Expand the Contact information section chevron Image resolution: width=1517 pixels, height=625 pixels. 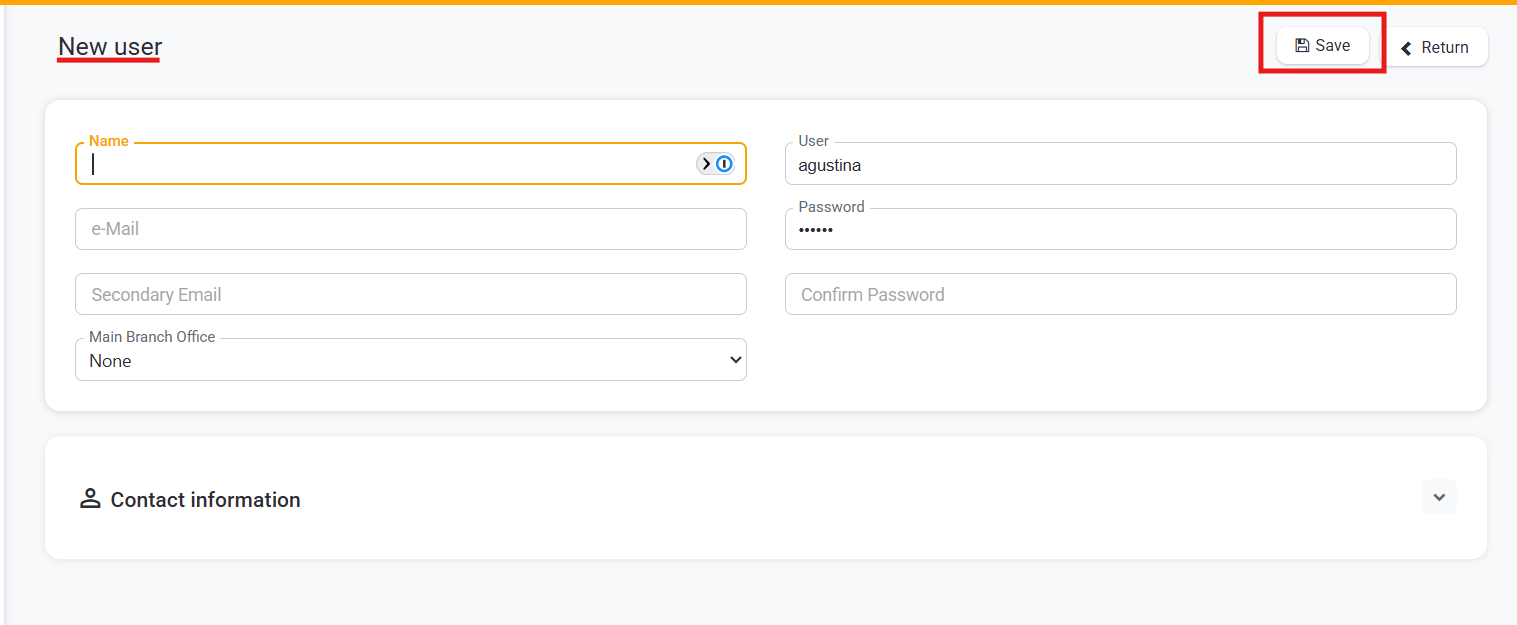(x=1438, y=497)
